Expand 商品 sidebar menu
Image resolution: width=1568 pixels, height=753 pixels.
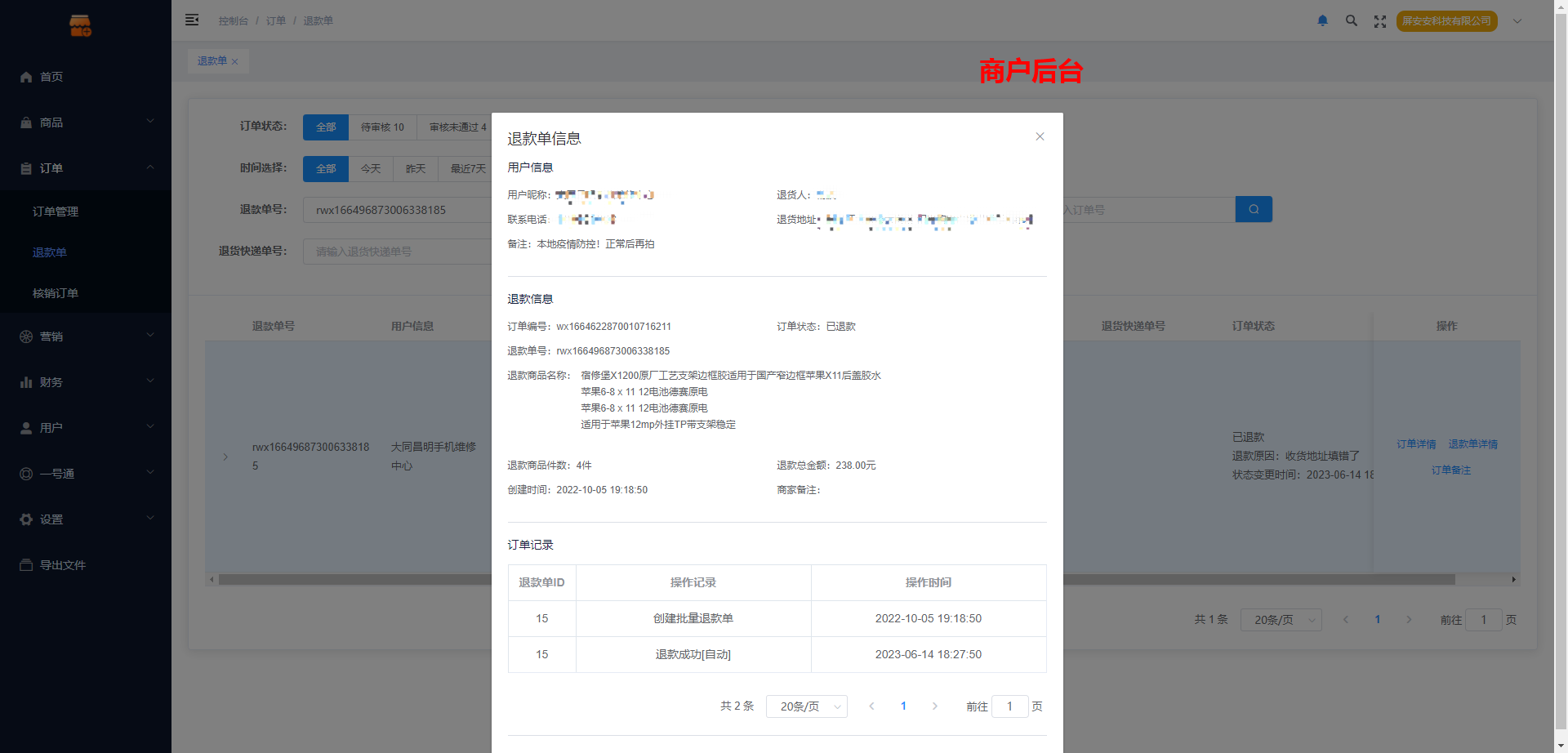(x=86, y=123)
